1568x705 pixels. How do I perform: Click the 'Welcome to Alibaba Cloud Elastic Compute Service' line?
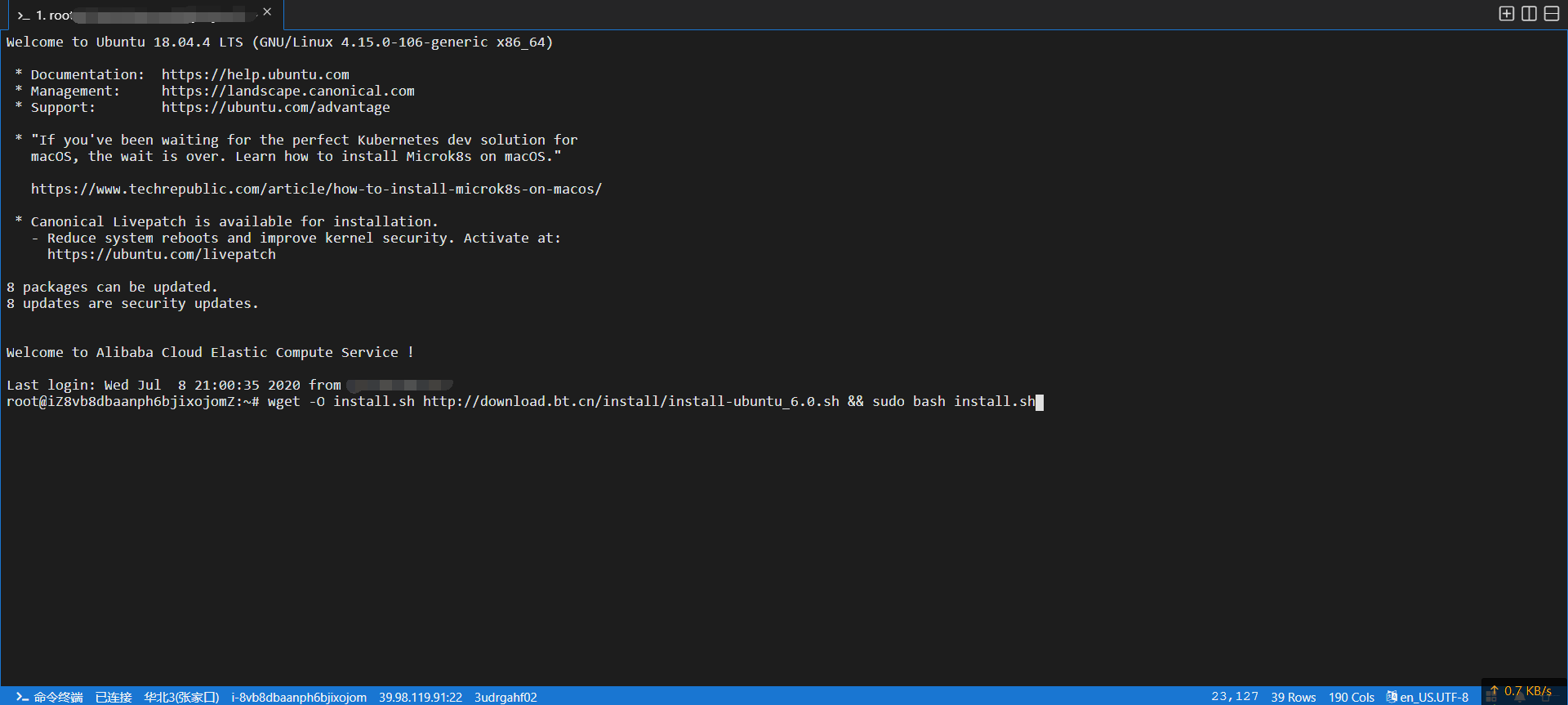pos(210,352)
